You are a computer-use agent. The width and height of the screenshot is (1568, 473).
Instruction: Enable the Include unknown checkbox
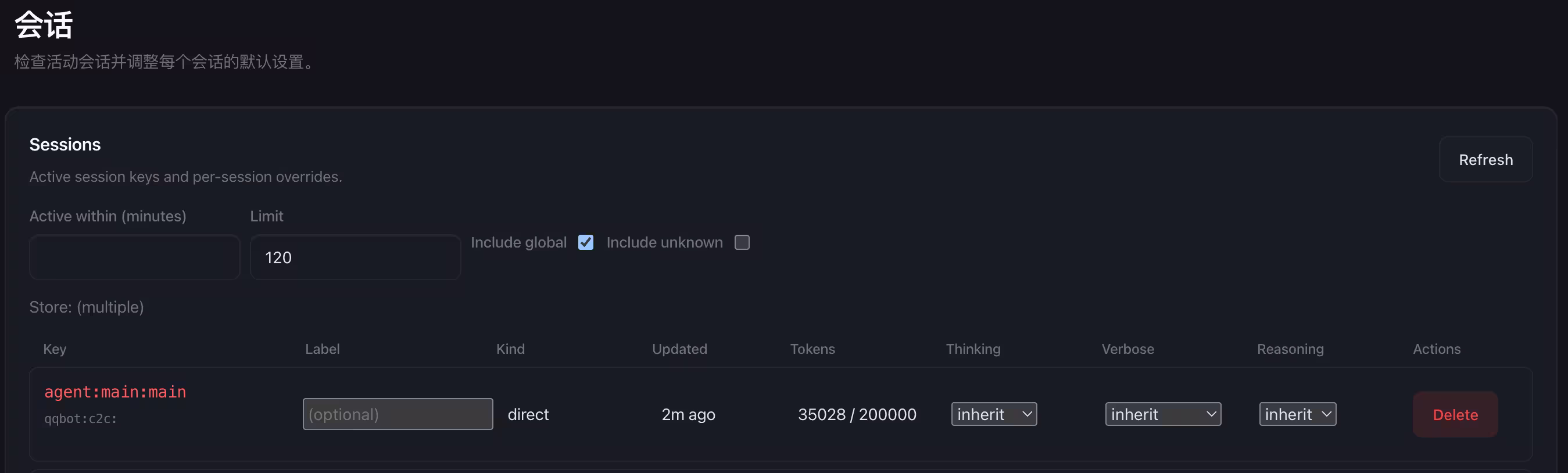pyautogui.click(x=742, y=242)
